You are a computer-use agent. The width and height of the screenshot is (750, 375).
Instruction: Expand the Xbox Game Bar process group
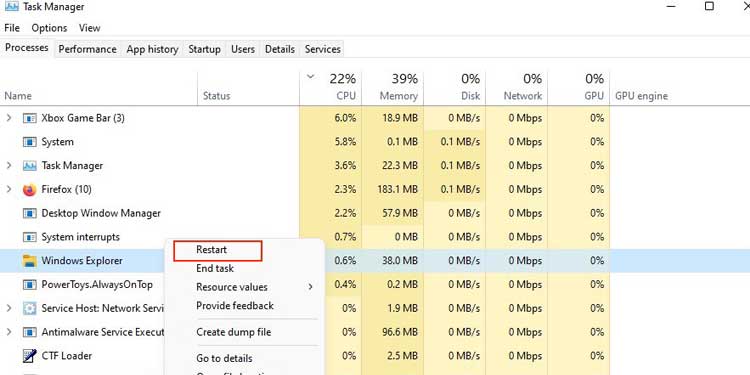pyautogui.click(x=9, y=118)
